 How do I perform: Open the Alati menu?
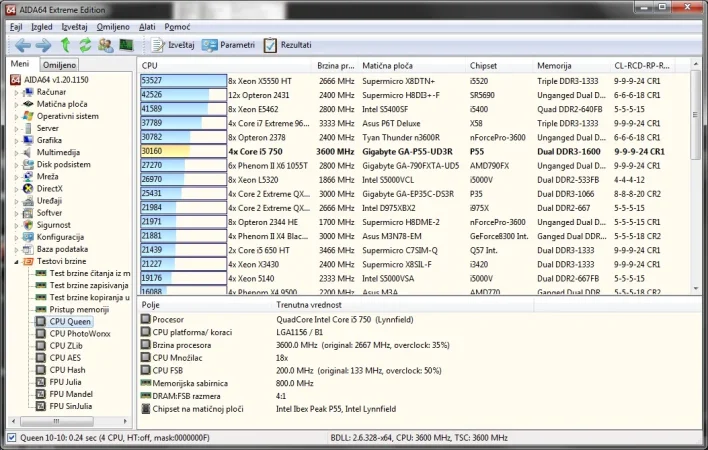click(x=147, y=27)
